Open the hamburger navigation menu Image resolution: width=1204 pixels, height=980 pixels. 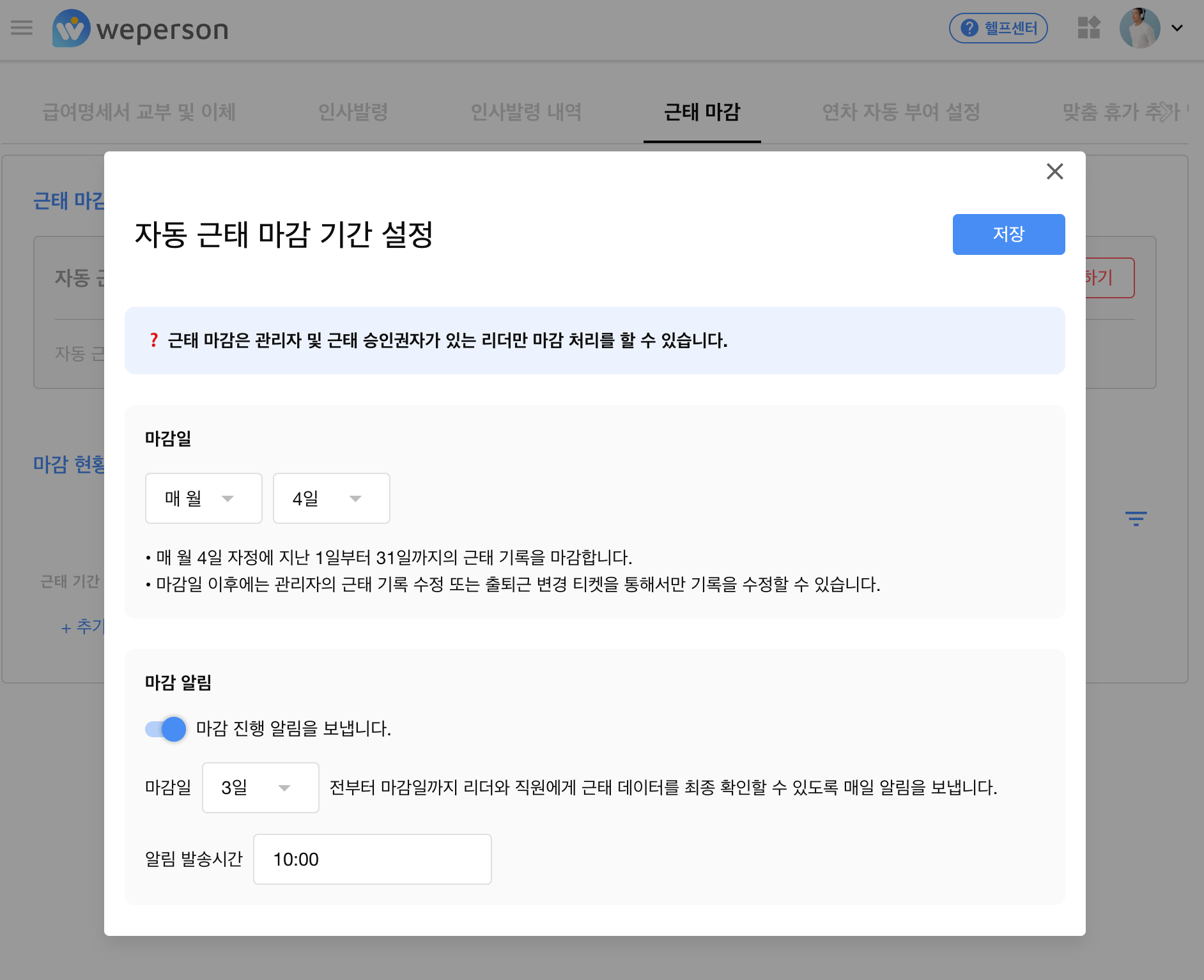pyautogui.click(x=22, y=28)
